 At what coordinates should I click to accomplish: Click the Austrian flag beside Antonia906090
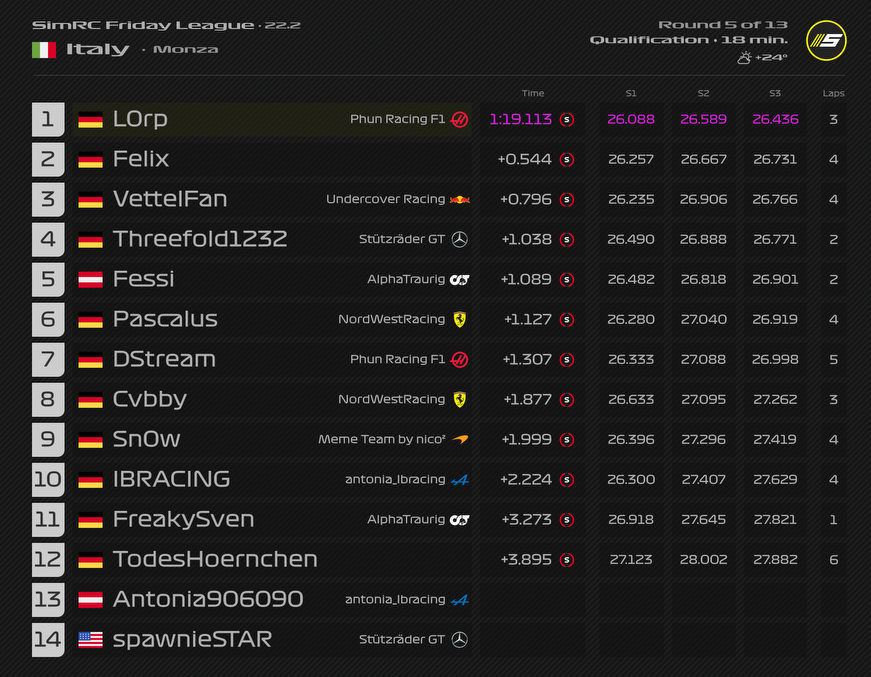pyautogui.click(x=91, y=599)
